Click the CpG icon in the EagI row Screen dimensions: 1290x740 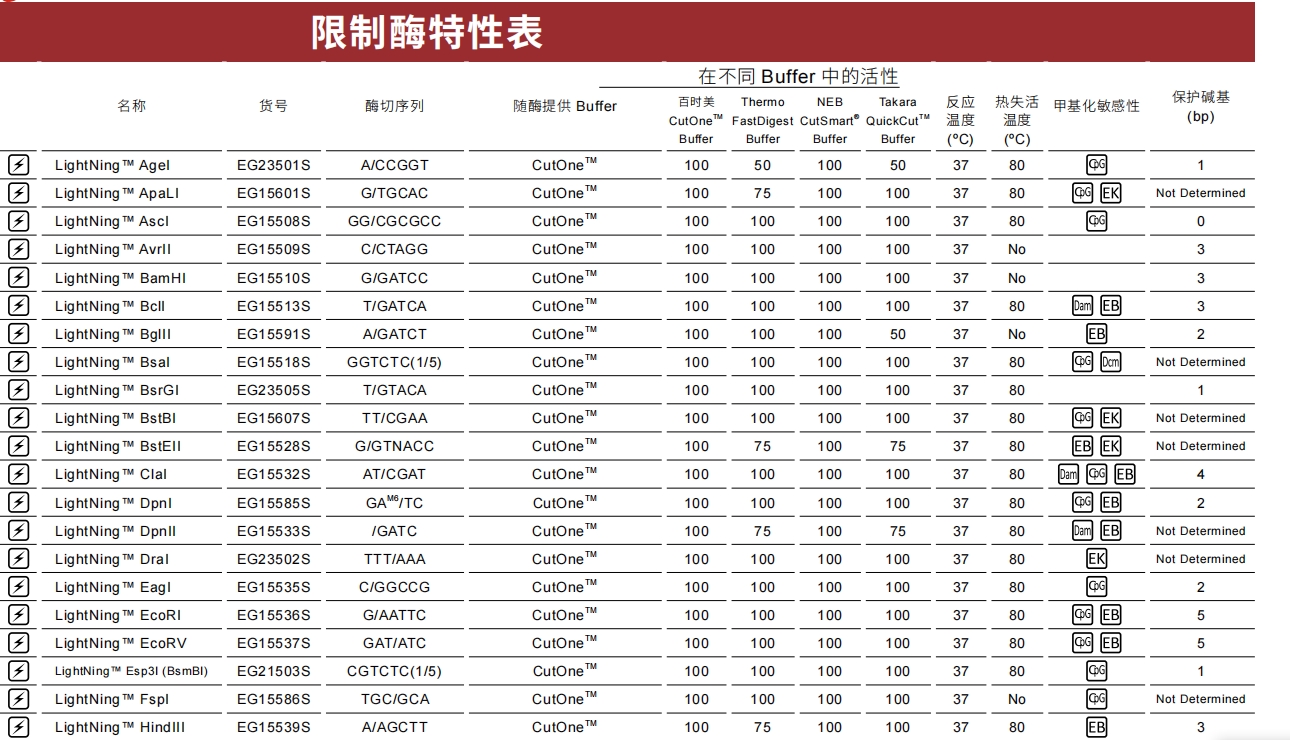tap(1097, 587)
